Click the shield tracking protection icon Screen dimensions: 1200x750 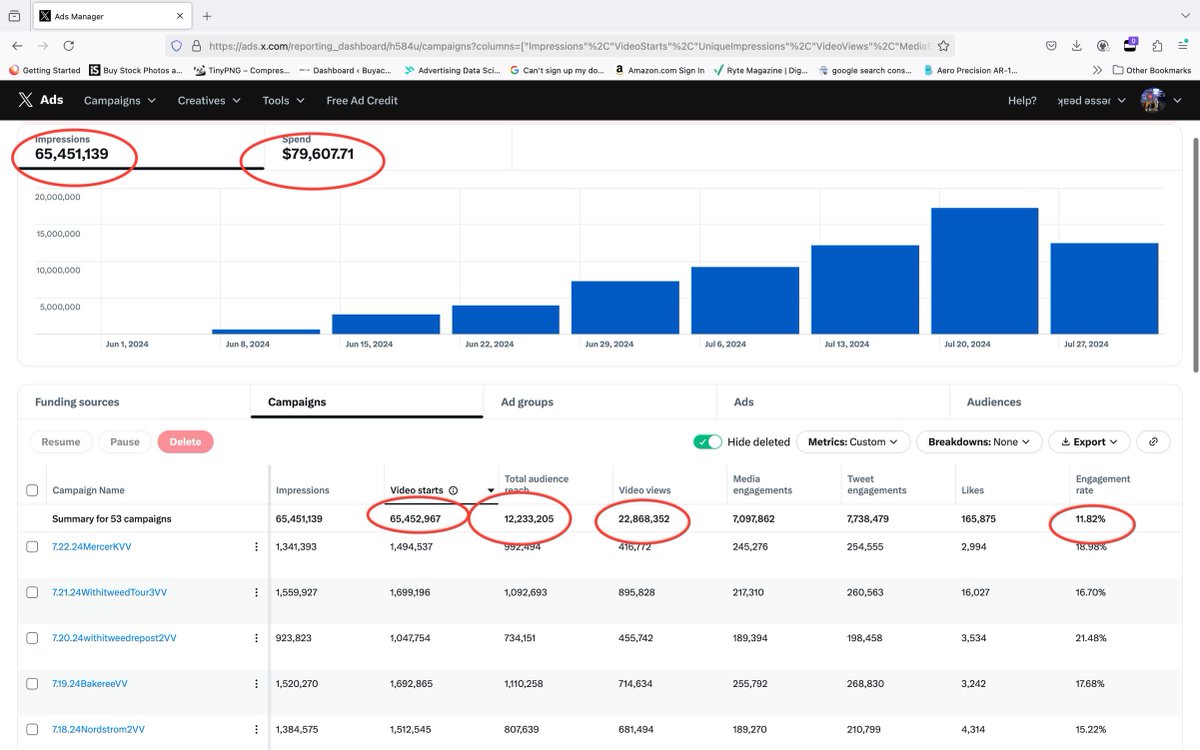point(177,45)
